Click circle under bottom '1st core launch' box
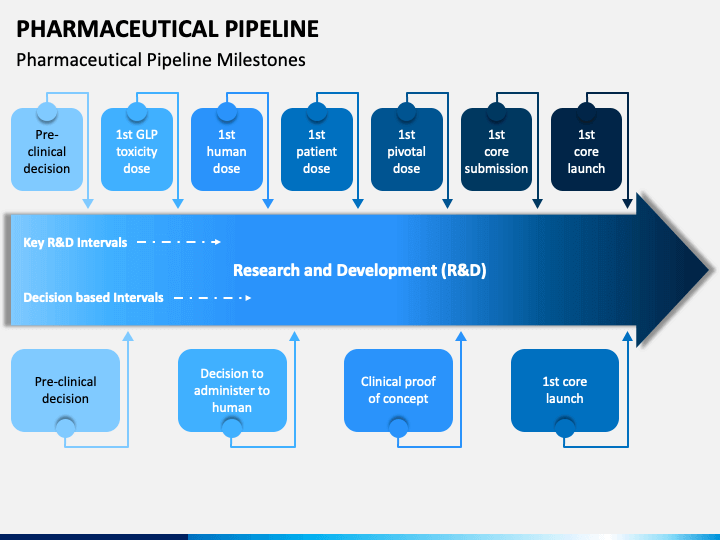The width and height of the screenshot is (720, 540). tap(565, 428)
